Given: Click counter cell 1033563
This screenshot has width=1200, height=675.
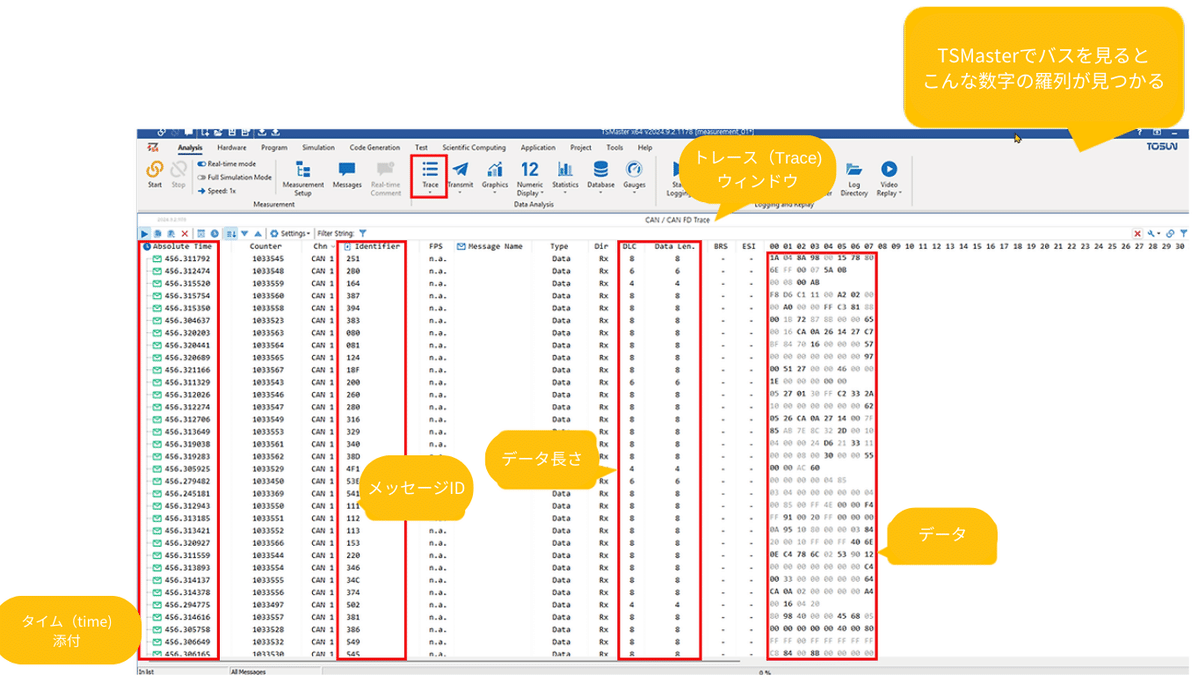Looking at the screenshot, I should (x=268, y=333).
